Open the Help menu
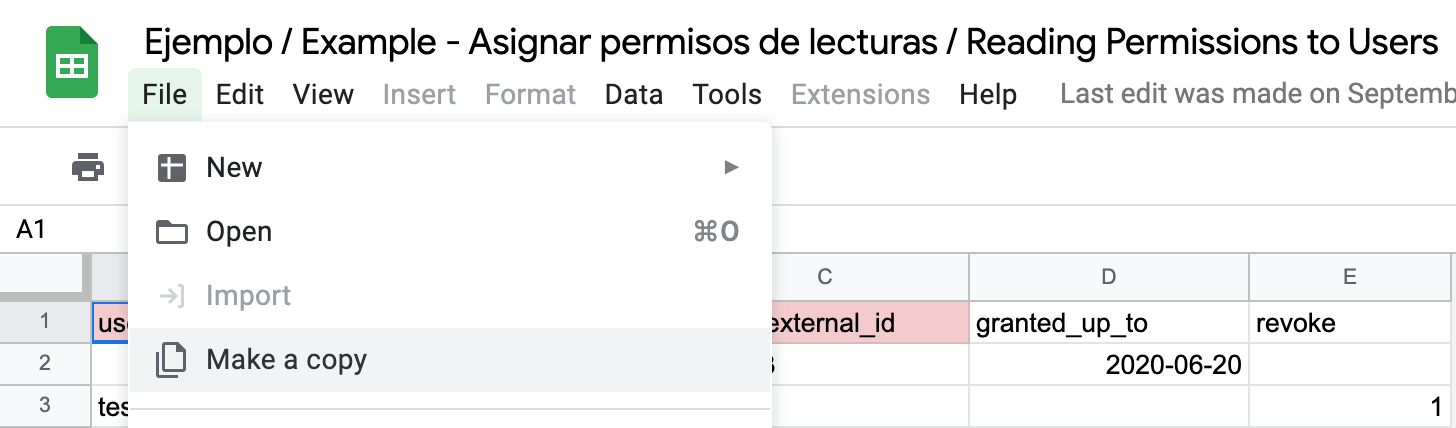The height and width of the screenshot is (428, 1456). pyautogui.click(x=988, y=95)
